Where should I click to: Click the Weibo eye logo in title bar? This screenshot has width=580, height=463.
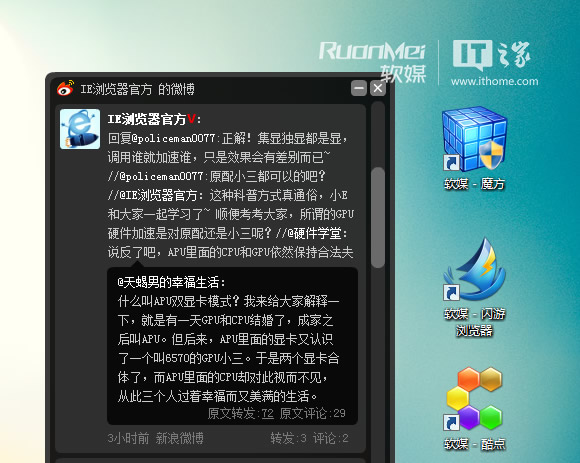[x=65, y=88]
